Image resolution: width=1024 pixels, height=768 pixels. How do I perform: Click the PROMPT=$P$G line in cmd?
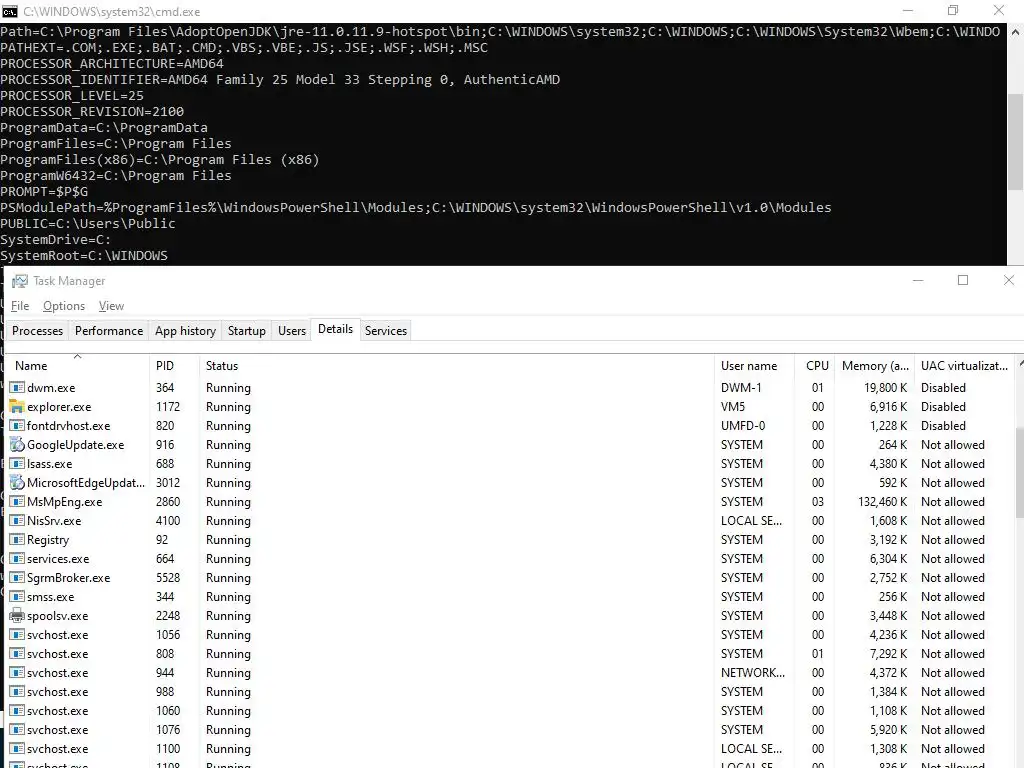point(44,191)
